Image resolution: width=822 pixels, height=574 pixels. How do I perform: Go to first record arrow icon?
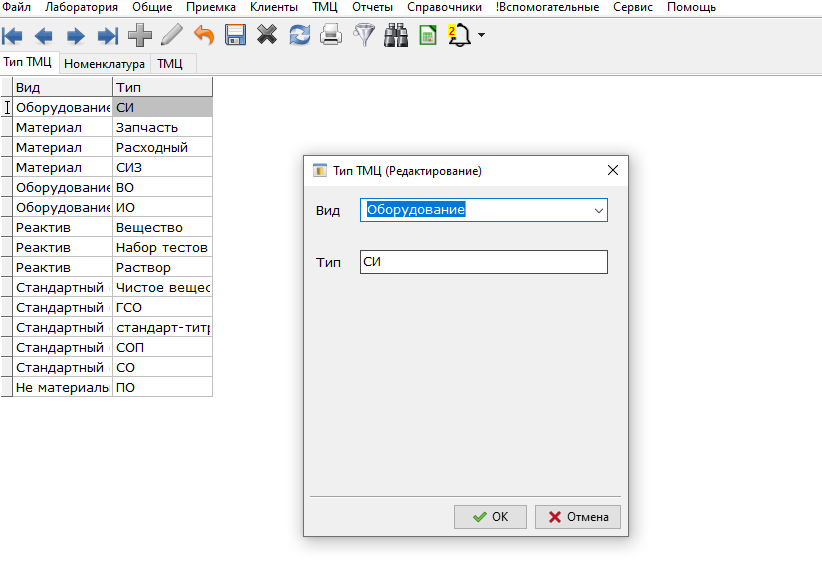[x=12, y=36]
